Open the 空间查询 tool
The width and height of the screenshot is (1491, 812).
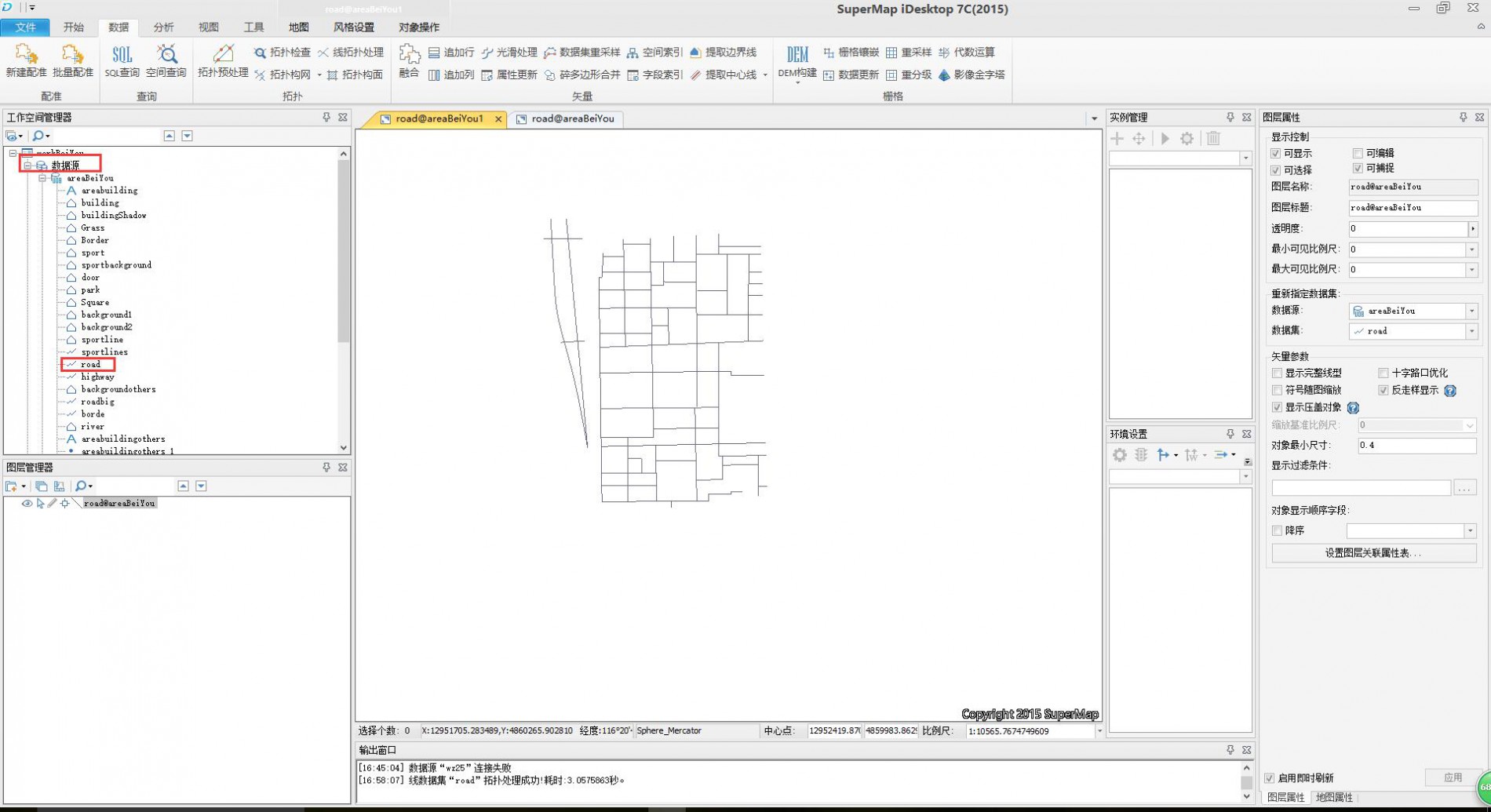166,60
